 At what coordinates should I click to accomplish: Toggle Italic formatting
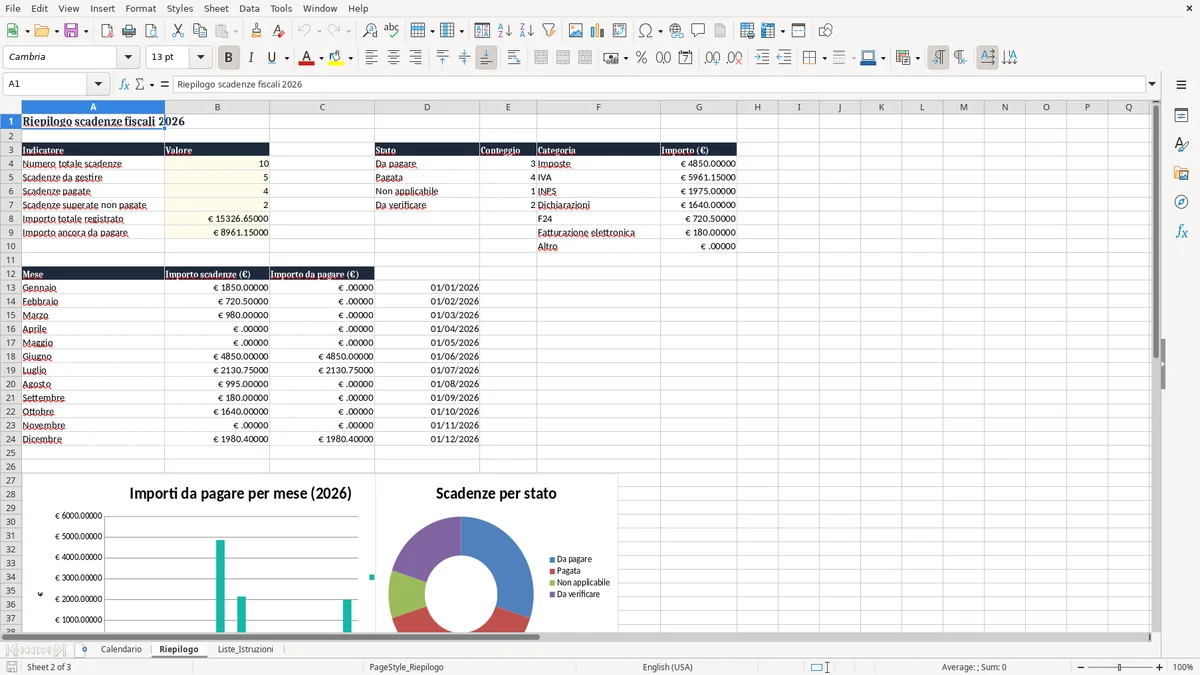(x=251, y=58)
